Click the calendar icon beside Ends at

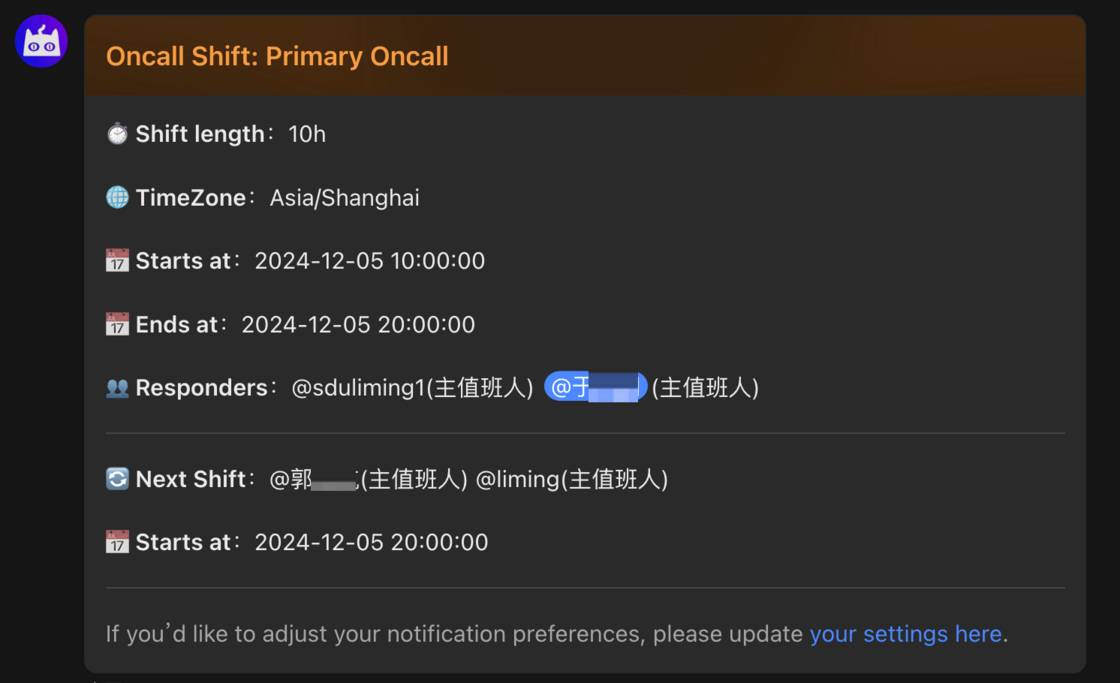[117, 323]
